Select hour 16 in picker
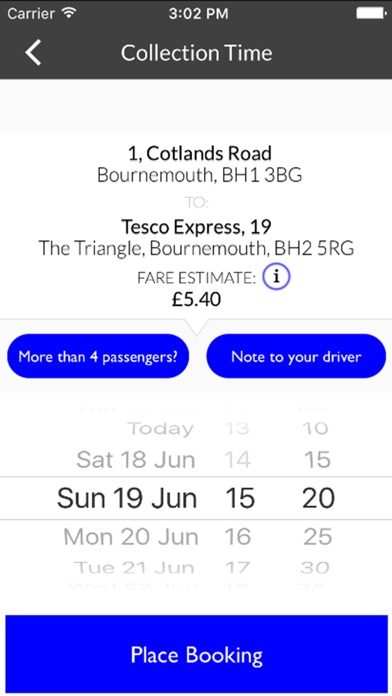The image size is (392, 696). pyautogui.click(x=238, y=537)
